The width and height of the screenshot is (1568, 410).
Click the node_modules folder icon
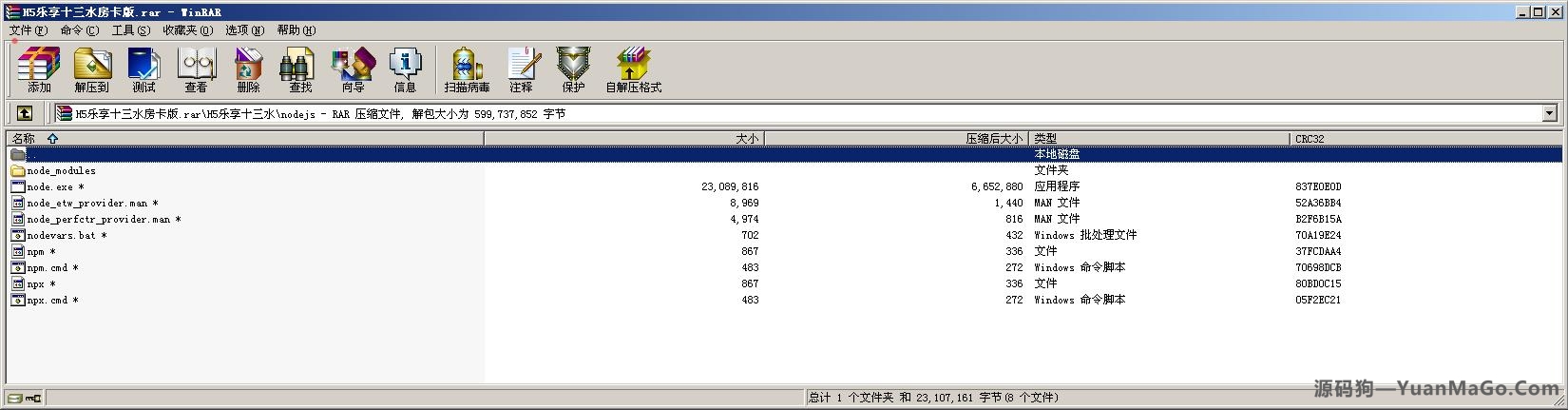pos(18,170)
